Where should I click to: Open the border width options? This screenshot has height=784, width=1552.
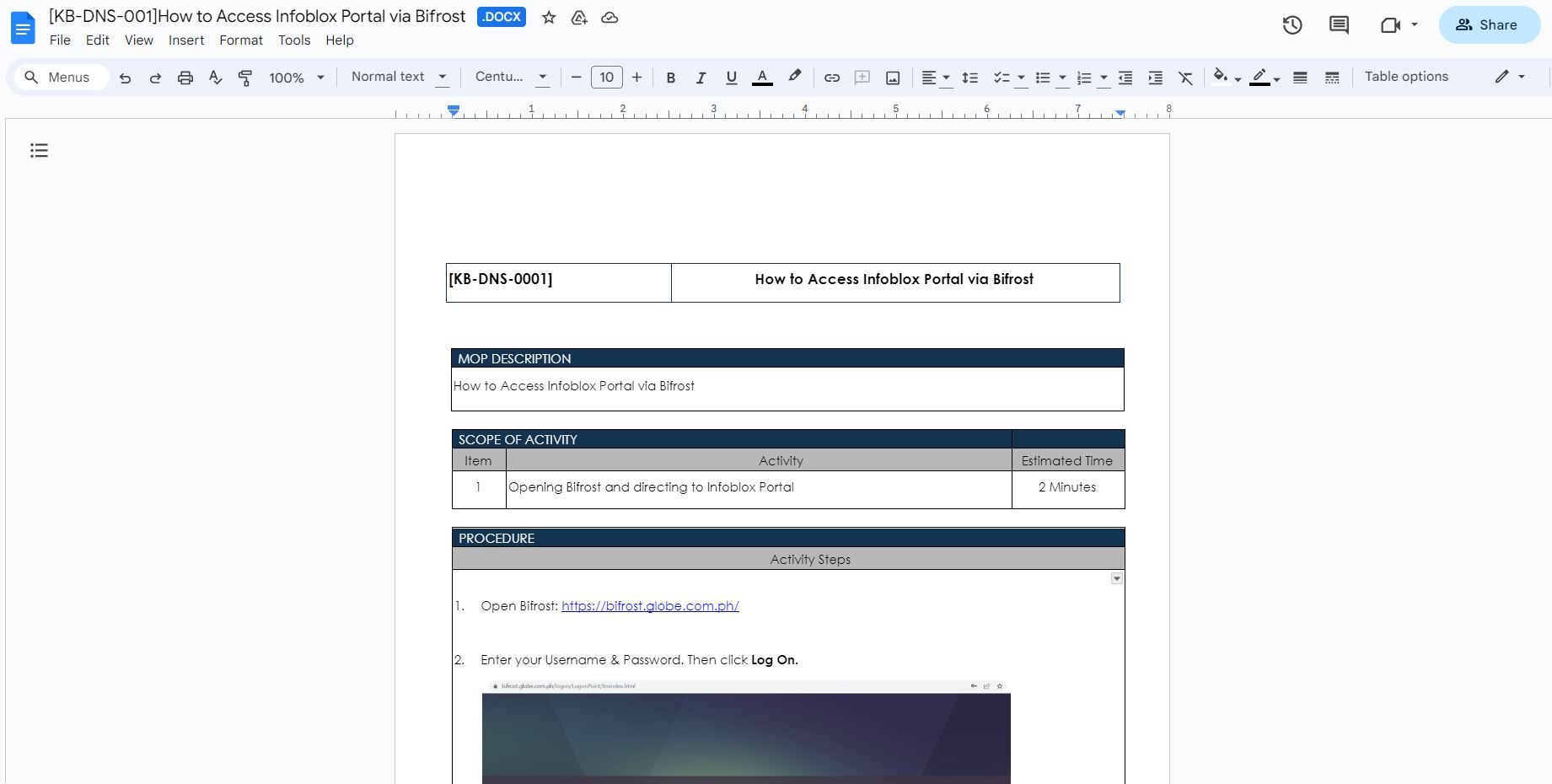[x=1301, y=78]
